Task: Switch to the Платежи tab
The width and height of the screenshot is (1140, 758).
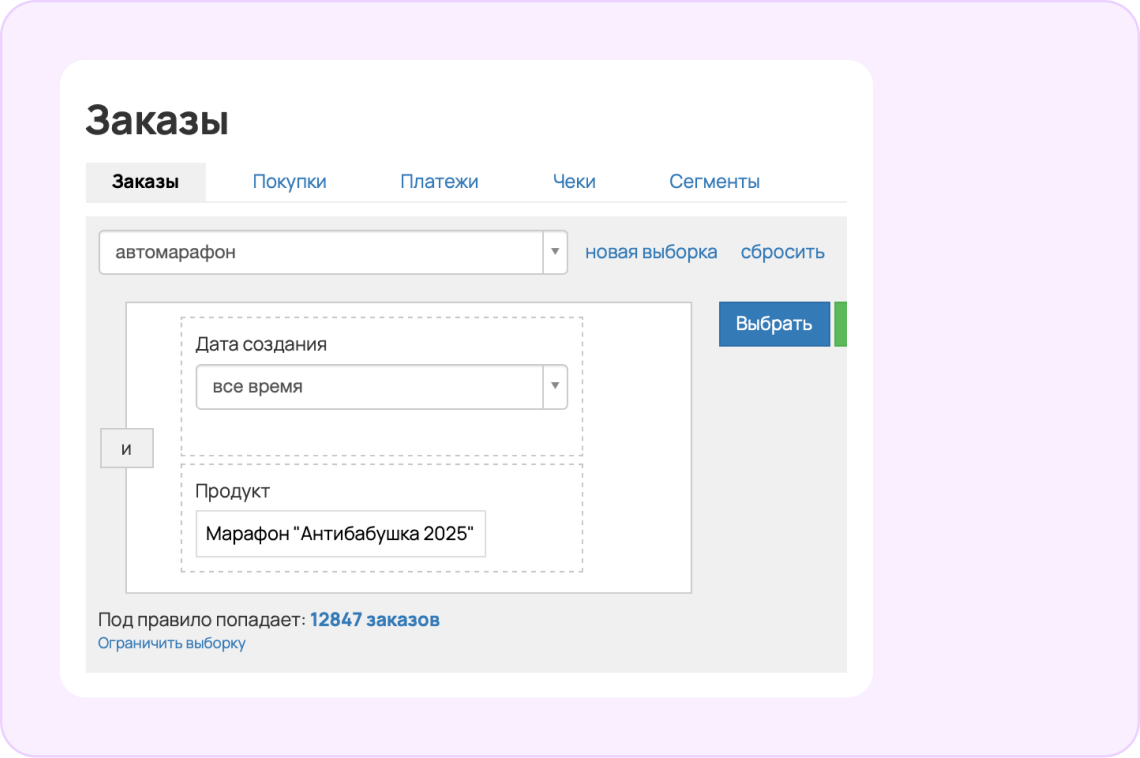Action: coord(439,181)
